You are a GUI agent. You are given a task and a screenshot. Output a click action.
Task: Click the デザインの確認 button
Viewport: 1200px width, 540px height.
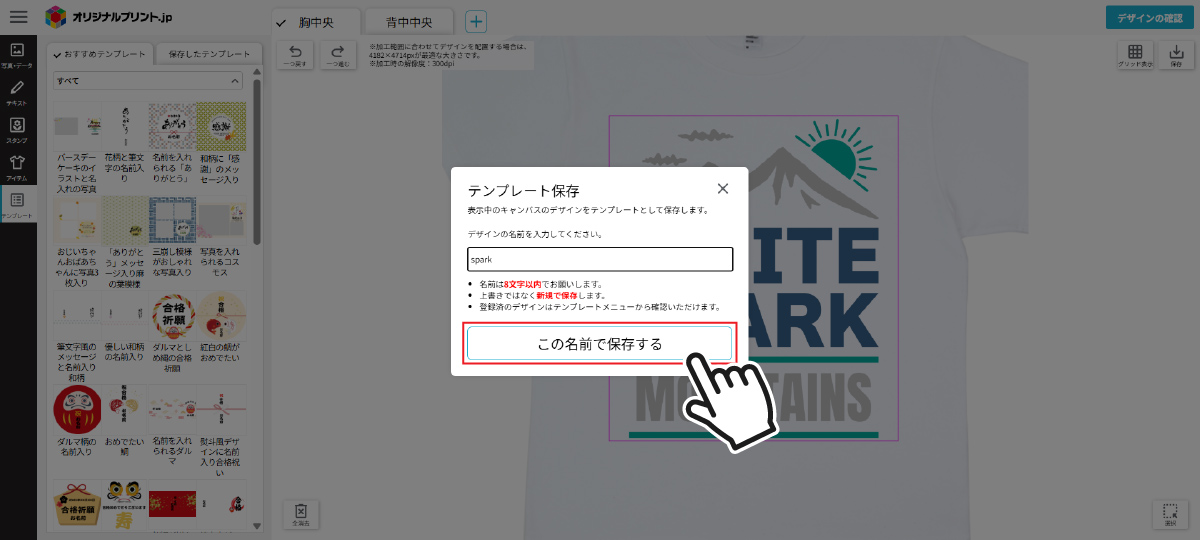point(1150,17)
